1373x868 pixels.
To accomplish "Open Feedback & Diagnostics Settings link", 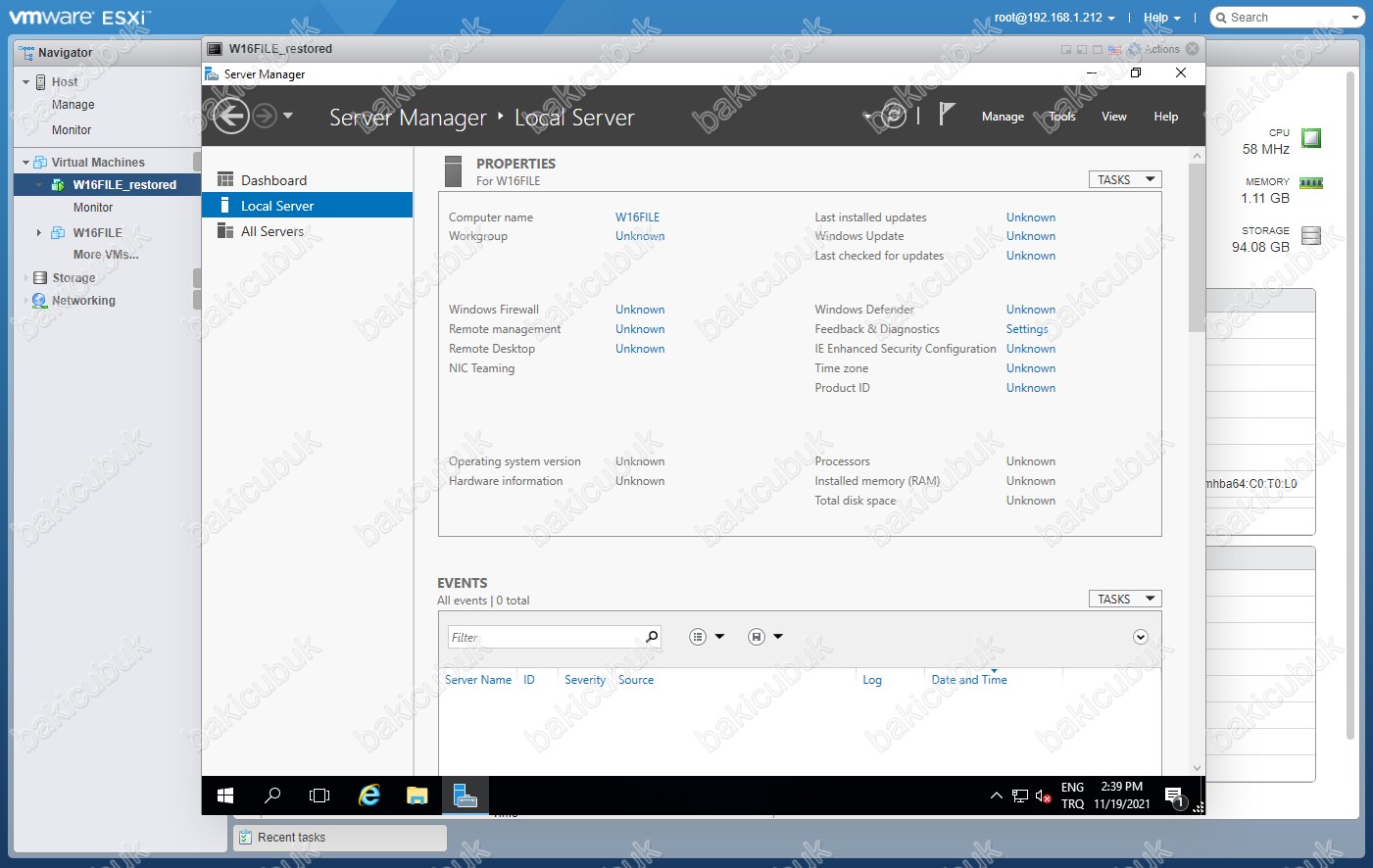I will (1027, 329).
